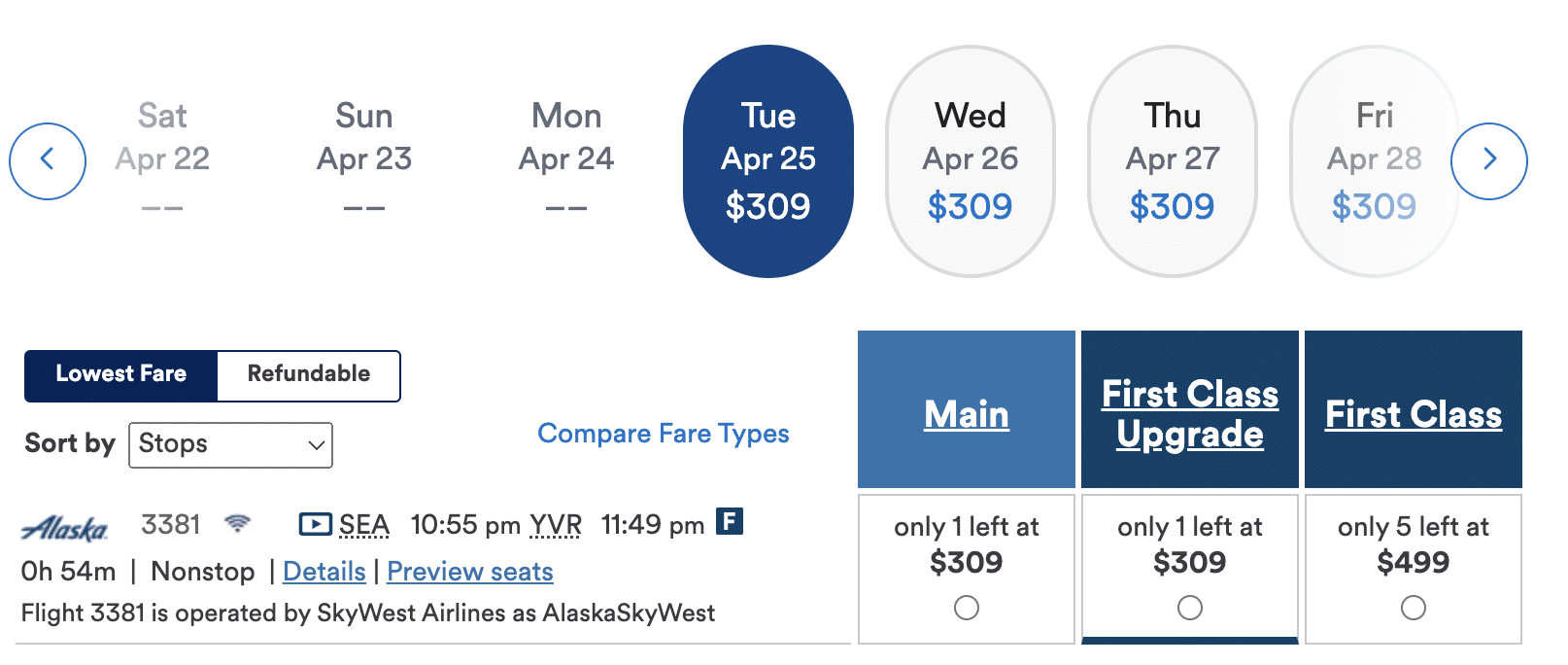1568x665 pixels.
Task: Click the First Class Upgrade header link
Action: 1189,414
